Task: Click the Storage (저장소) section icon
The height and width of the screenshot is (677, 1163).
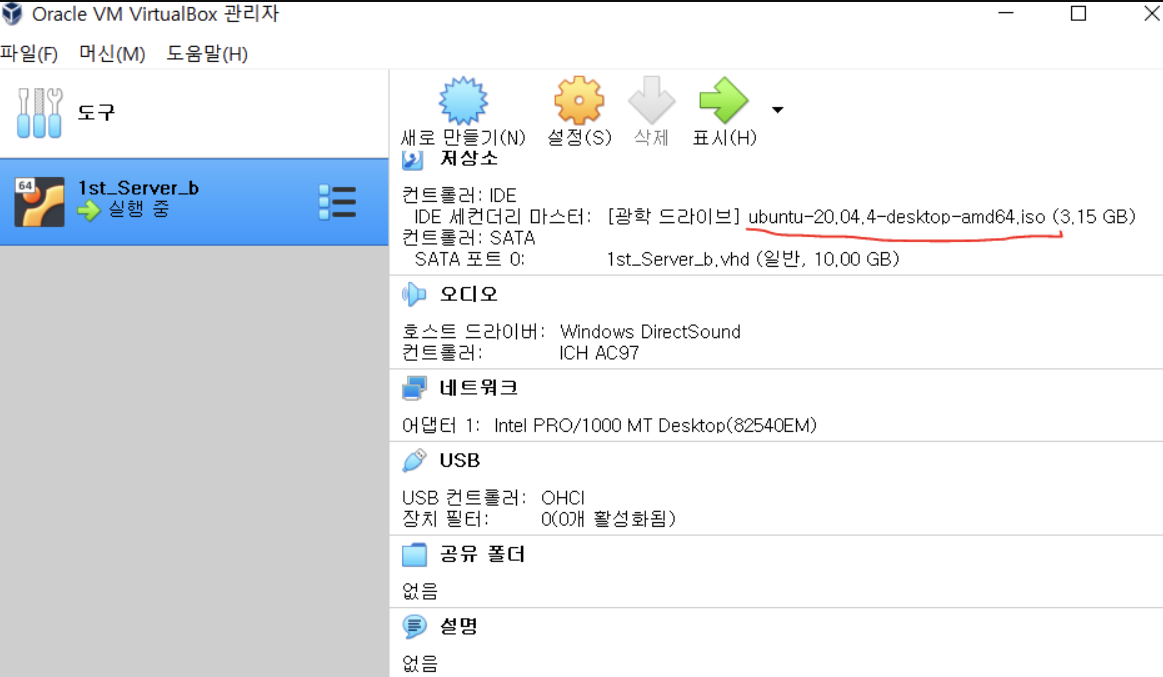Action: pyautogui.click(x=412, y=159)
